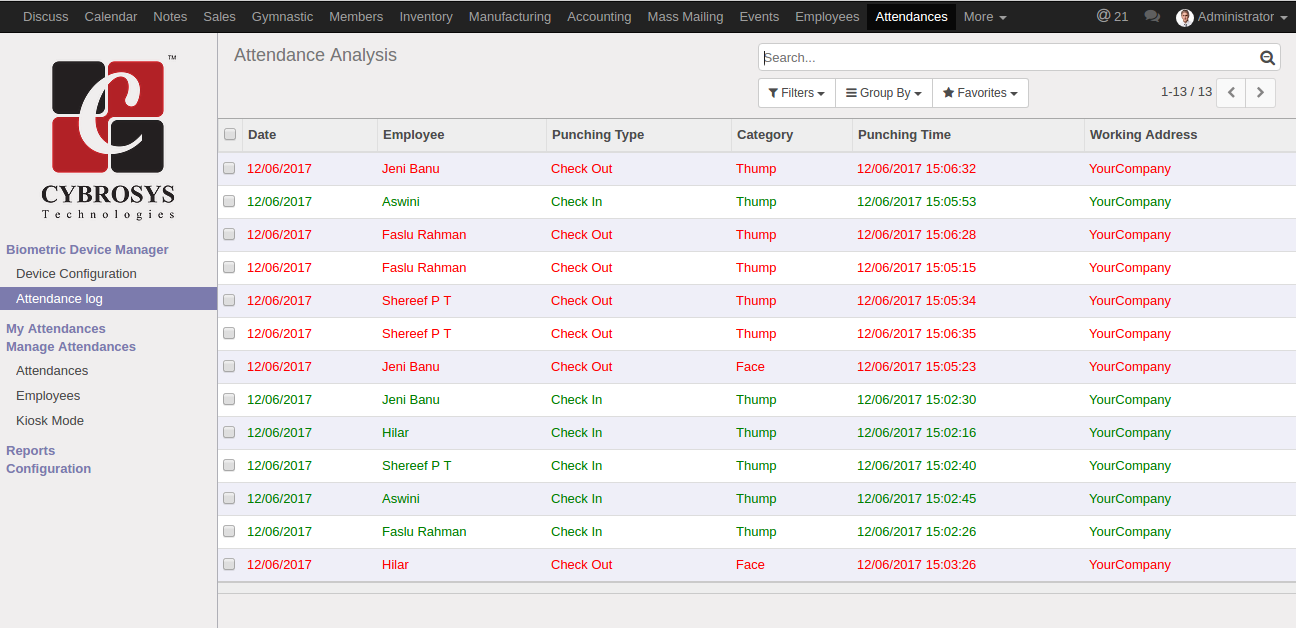Open the Inventory menu
Screen dimensions: 1296x628
click(x=426, y=17)
